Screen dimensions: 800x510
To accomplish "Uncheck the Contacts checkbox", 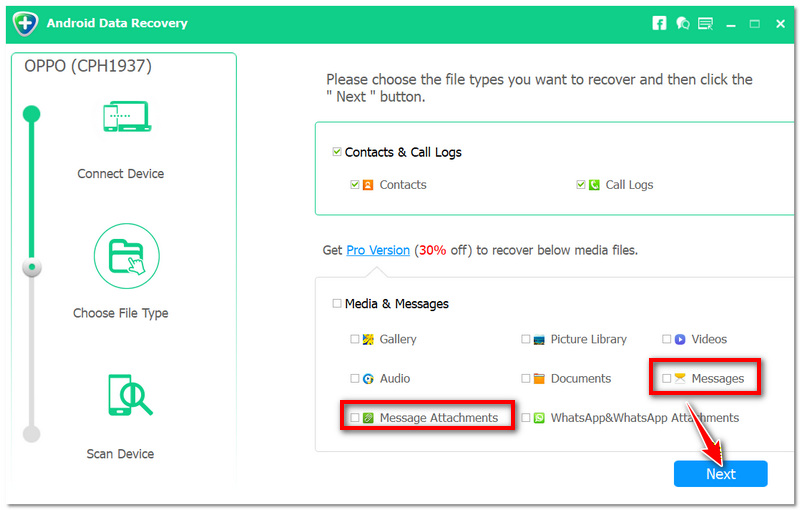I will point(355,184).
